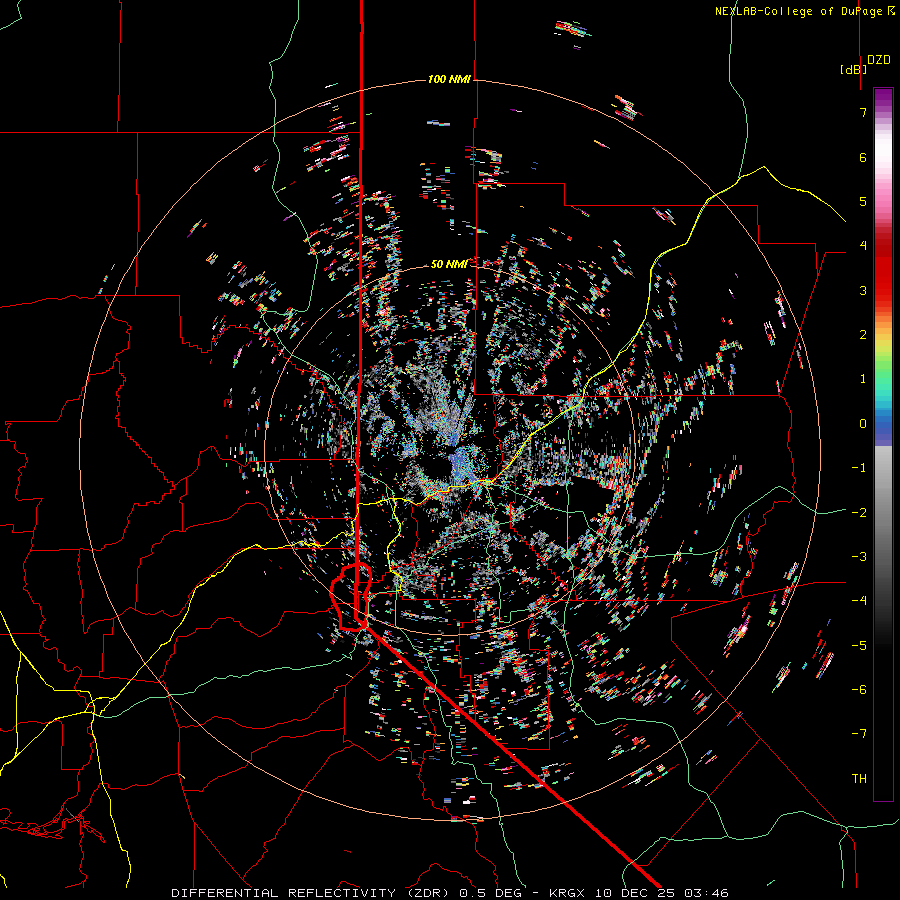The width and height of the screenshot is (900, 900).
Task: Click the -6 value on the color scale
Action: pos(859,690)
